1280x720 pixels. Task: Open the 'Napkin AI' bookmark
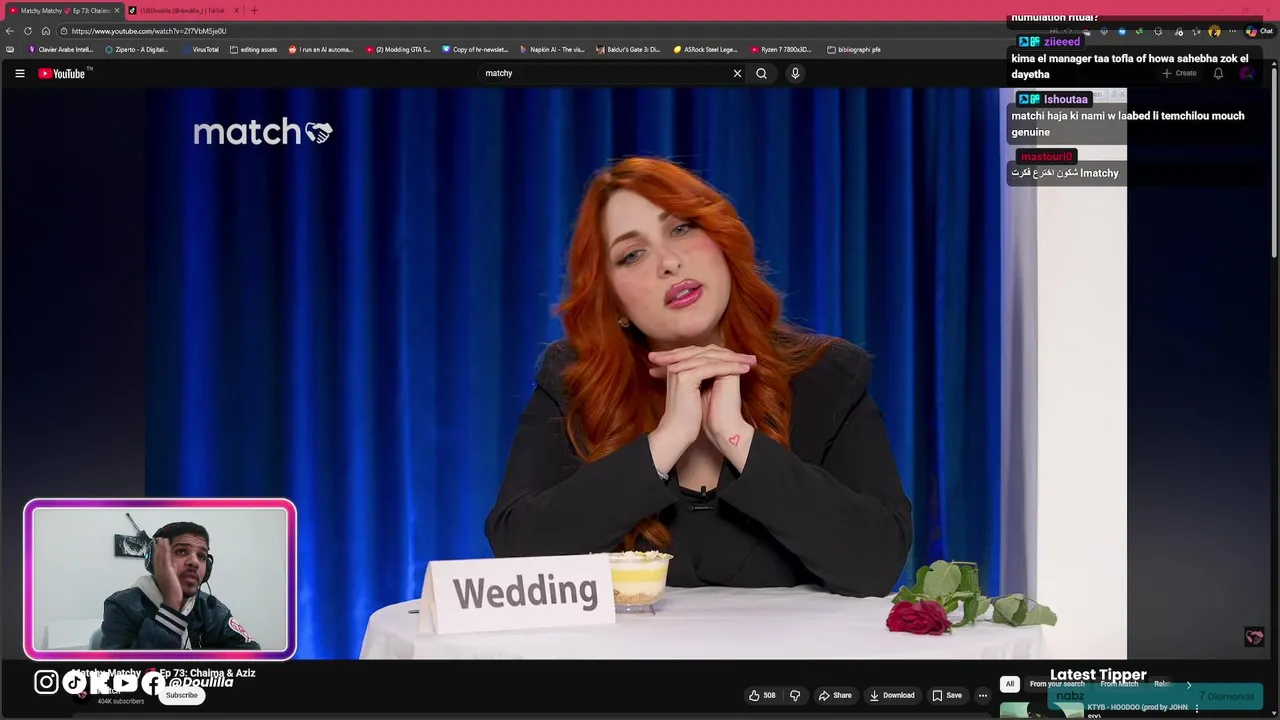point(552,49)
